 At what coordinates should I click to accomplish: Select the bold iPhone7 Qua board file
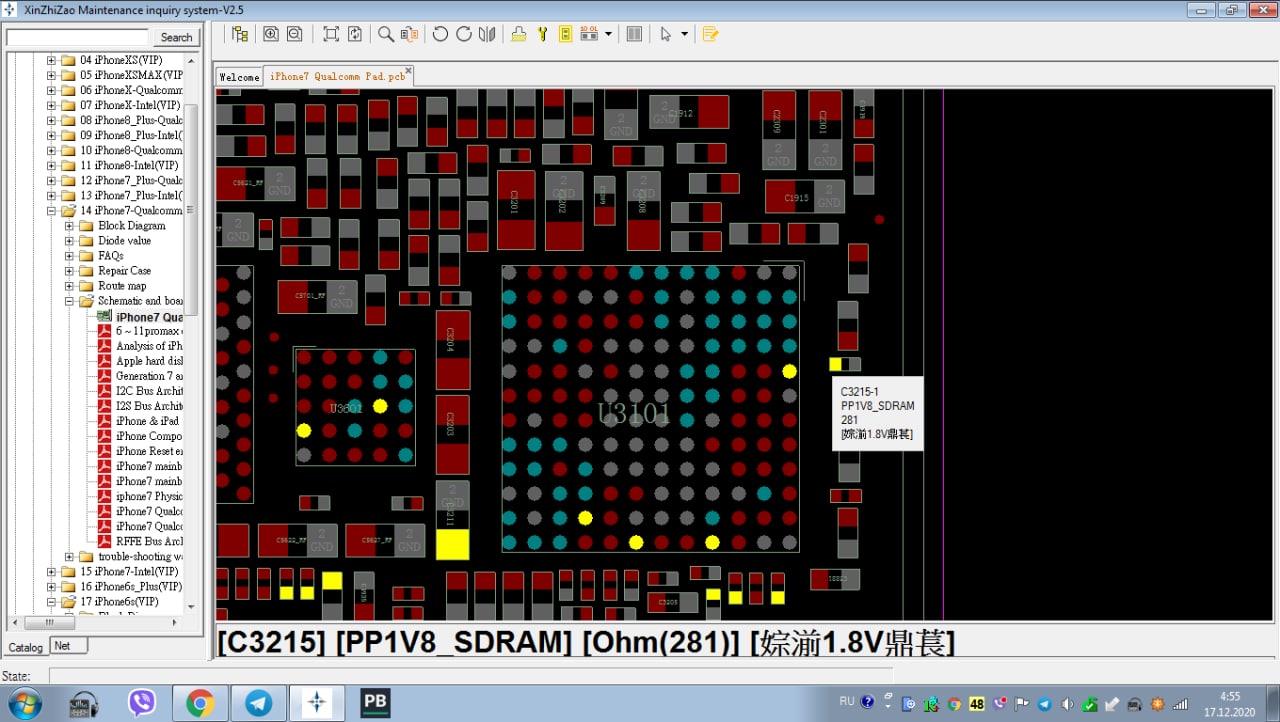(148, 317)
